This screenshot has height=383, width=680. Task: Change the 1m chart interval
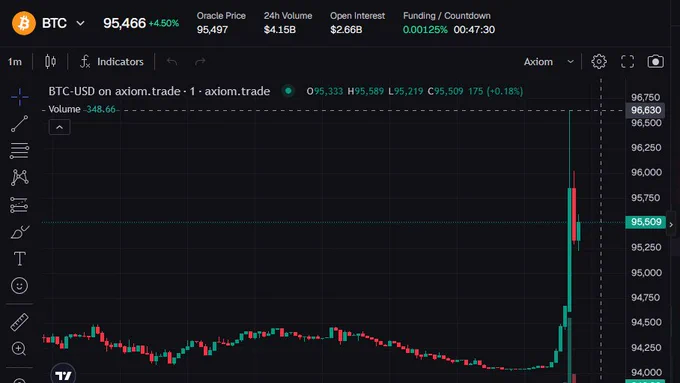coord(15,62)
